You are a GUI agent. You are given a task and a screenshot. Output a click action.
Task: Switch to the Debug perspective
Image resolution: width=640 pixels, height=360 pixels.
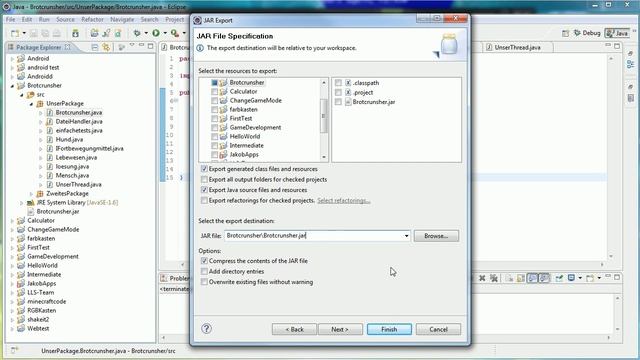(x=587, y=33)
